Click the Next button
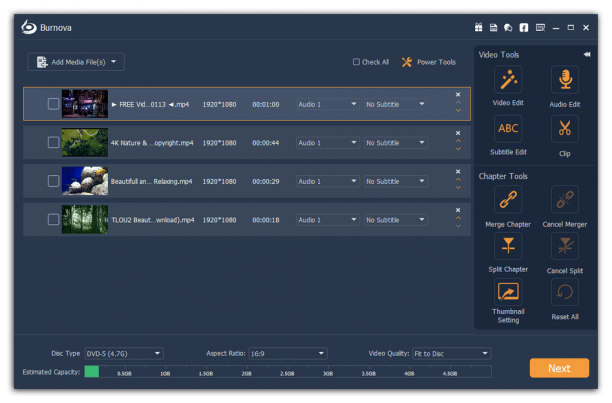The width and height of the screenshot is (612, 403). [559, 368]
